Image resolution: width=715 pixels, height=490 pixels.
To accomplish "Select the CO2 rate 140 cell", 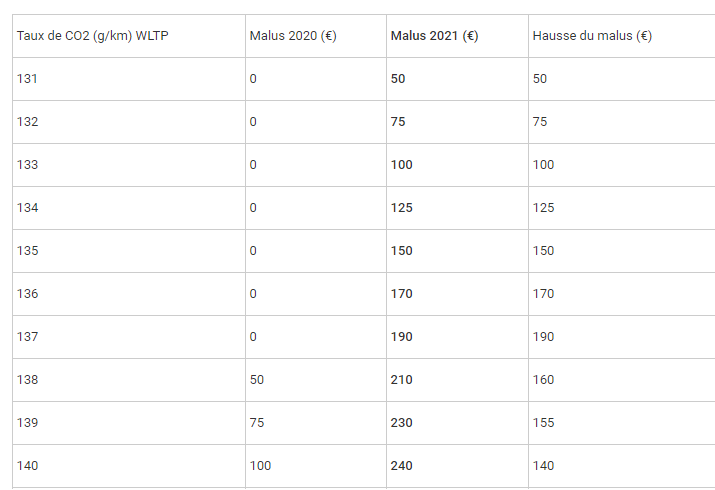I will pyautogui.click(x=27, y=466).
